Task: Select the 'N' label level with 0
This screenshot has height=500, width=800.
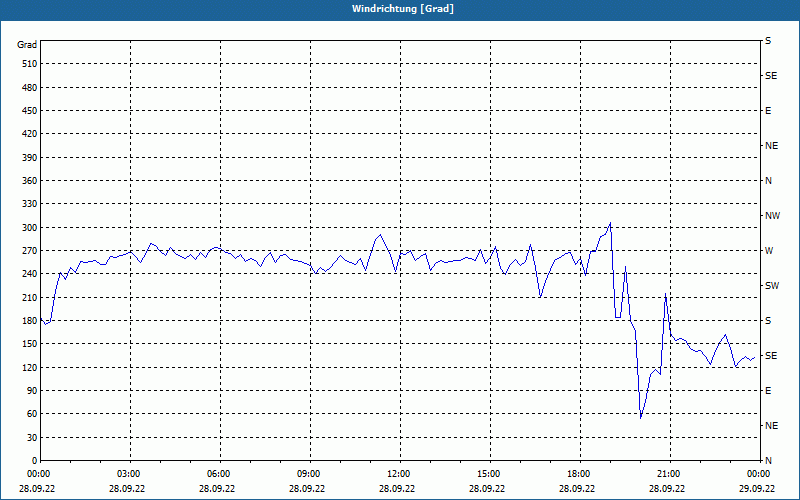Action: point(769,461)
